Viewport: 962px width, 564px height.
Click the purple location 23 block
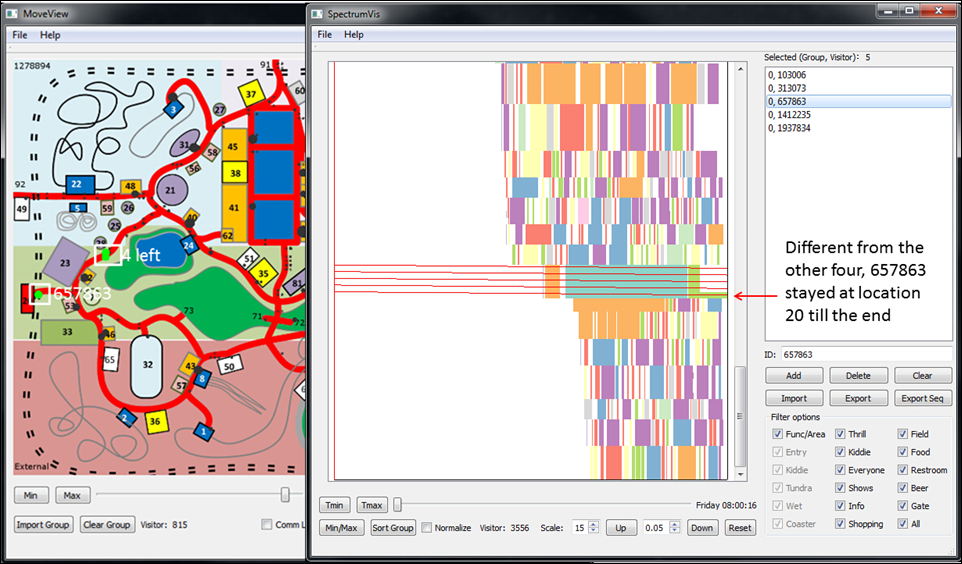(x=66, y=263)
